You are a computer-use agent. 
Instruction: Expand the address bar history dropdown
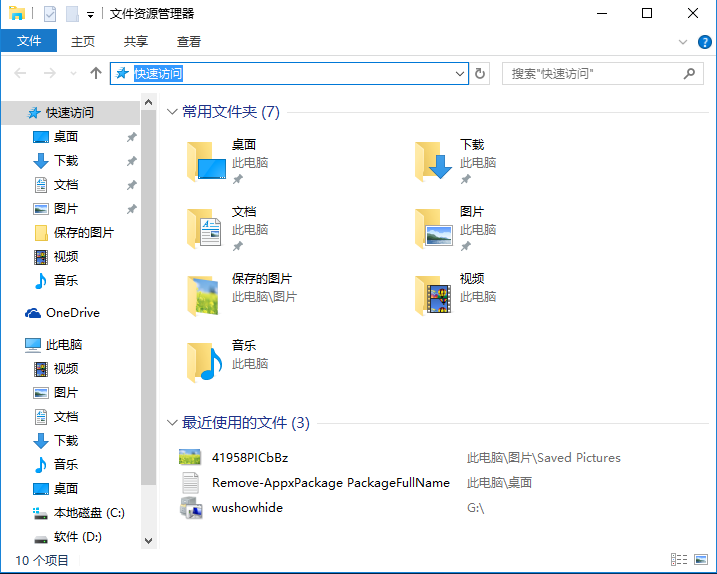(x=460, y=73)
